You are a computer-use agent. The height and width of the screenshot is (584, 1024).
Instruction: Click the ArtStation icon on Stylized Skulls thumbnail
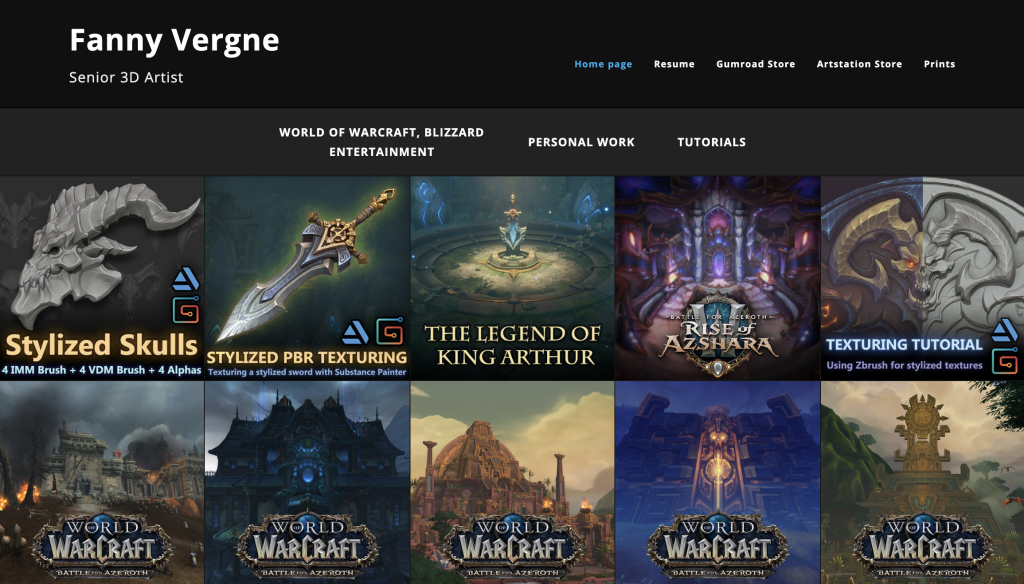[185, 279]
